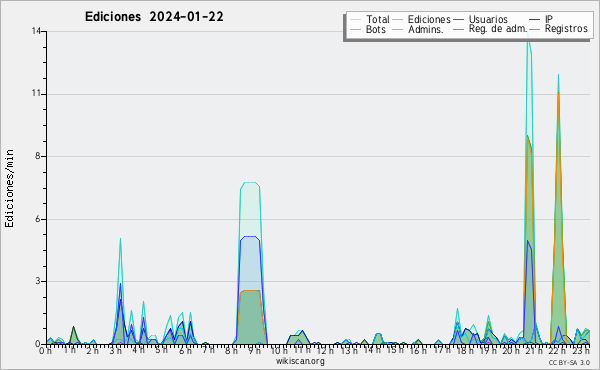Viewport: 600px width, 370px height.
Task: Click the chart title Ediciones 2024-01-22
Action: coord(154,17)
